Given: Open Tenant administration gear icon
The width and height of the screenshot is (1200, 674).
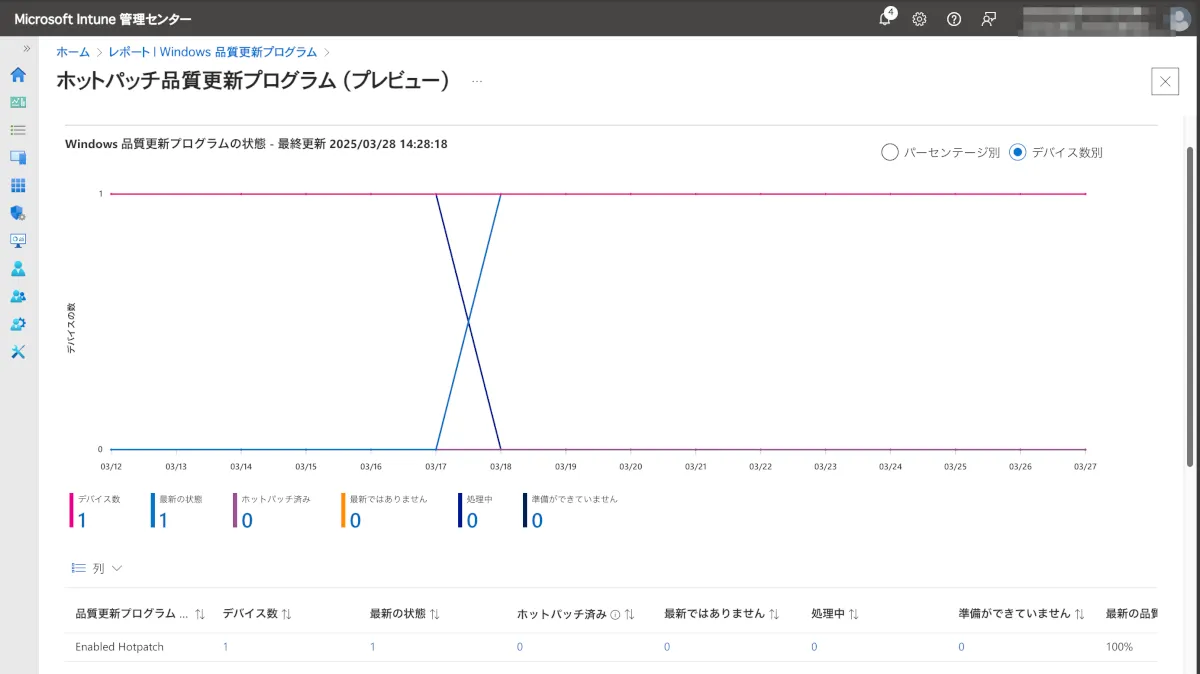Looking at the screenshot, I should 18,324.
